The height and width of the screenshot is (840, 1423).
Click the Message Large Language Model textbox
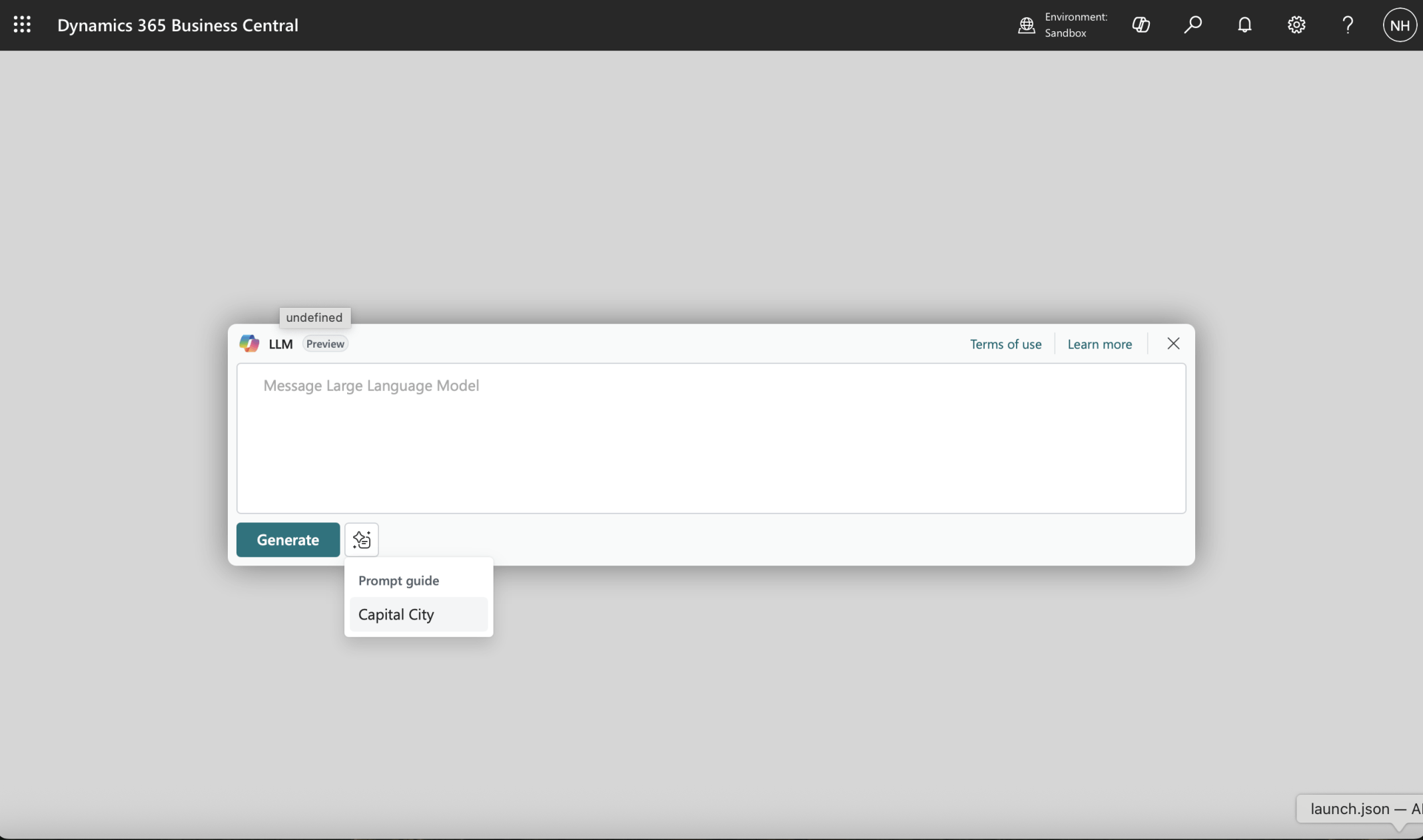tap(711, 438)
